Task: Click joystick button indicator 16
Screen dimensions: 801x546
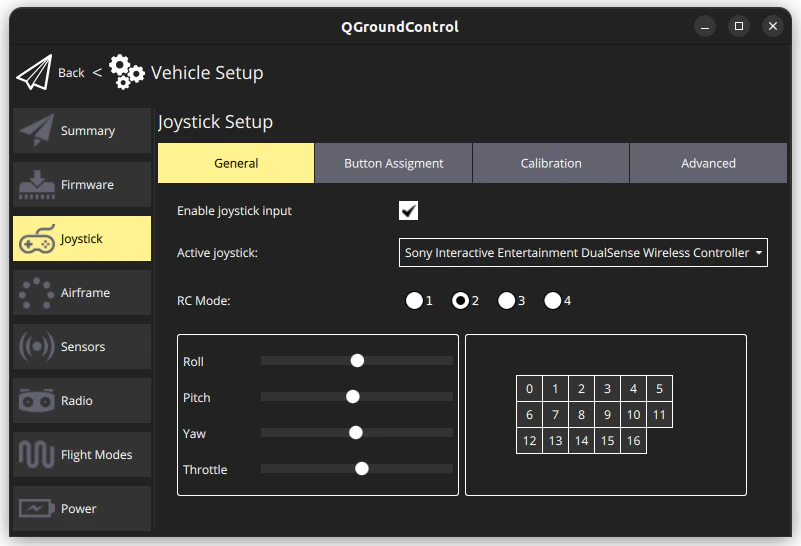Action: point(633,441)
